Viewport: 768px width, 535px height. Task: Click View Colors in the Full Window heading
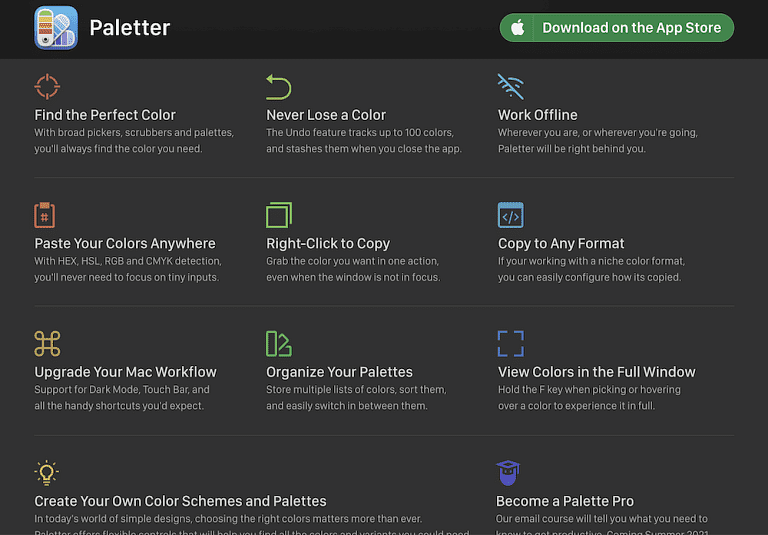click(x=597, y=372)
